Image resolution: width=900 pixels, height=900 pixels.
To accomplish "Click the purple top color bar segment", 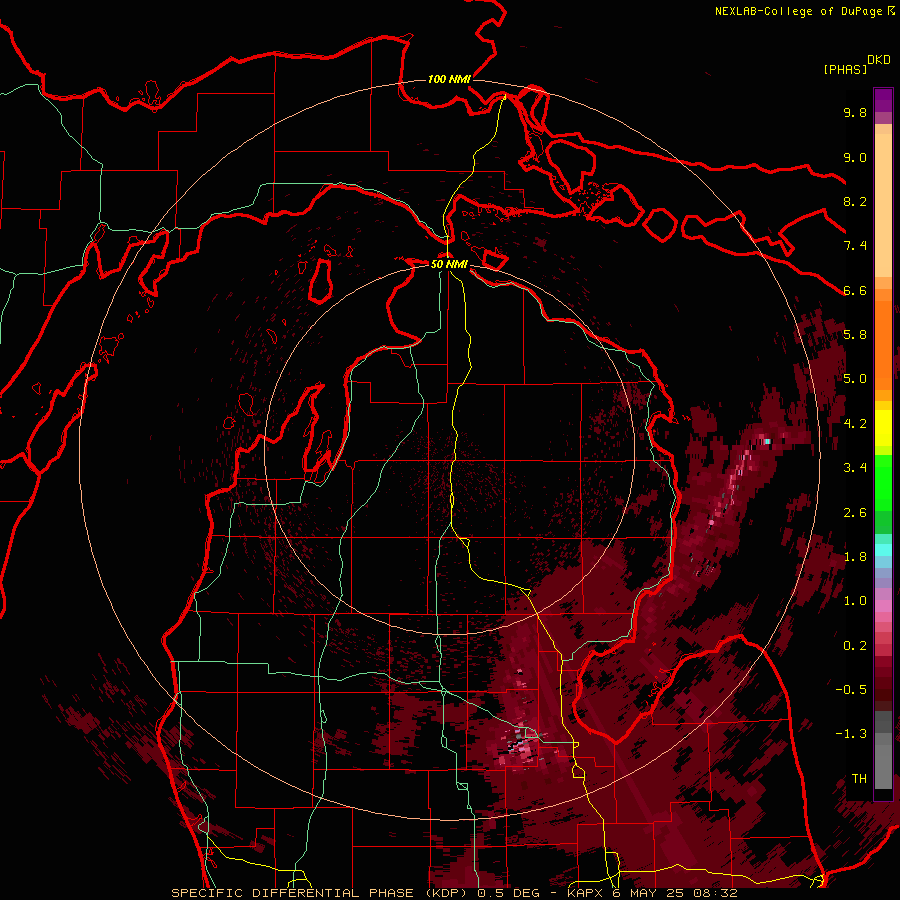I will [883, 100].
